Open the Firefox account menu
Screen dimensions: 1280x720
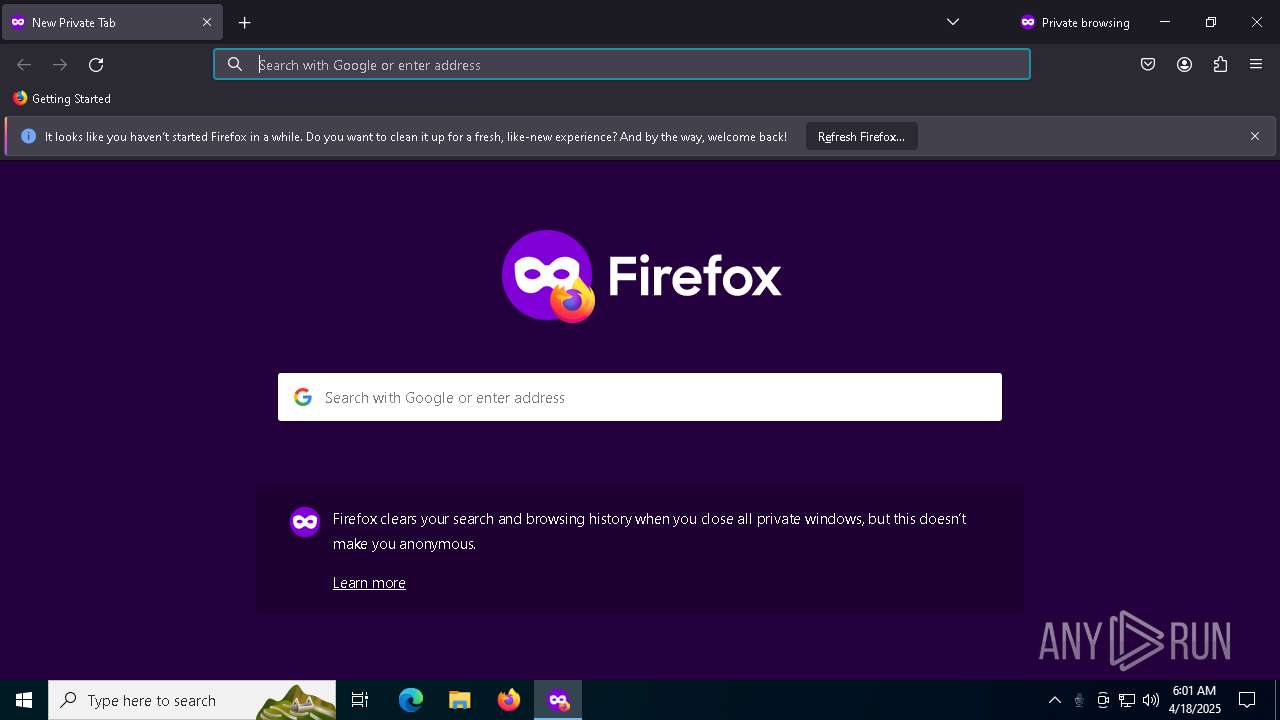[1184, 65]
